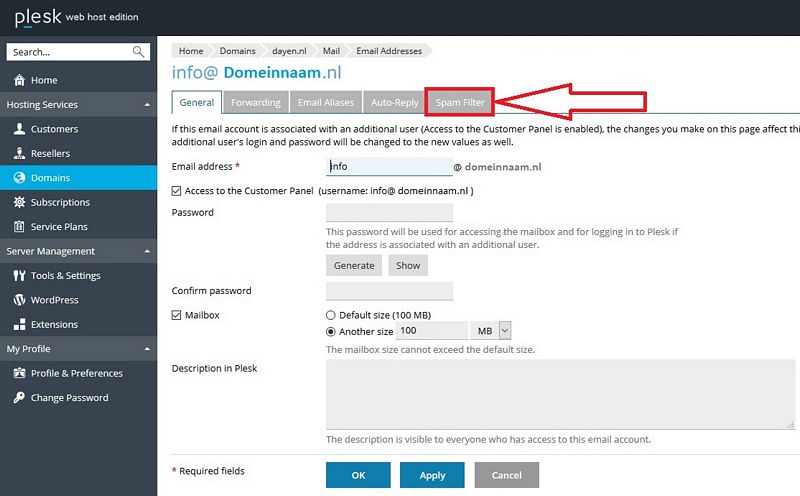This screenshot has width=800, height=496.
Task: Click the search magnifier icon
Action: tap(138, 52)
